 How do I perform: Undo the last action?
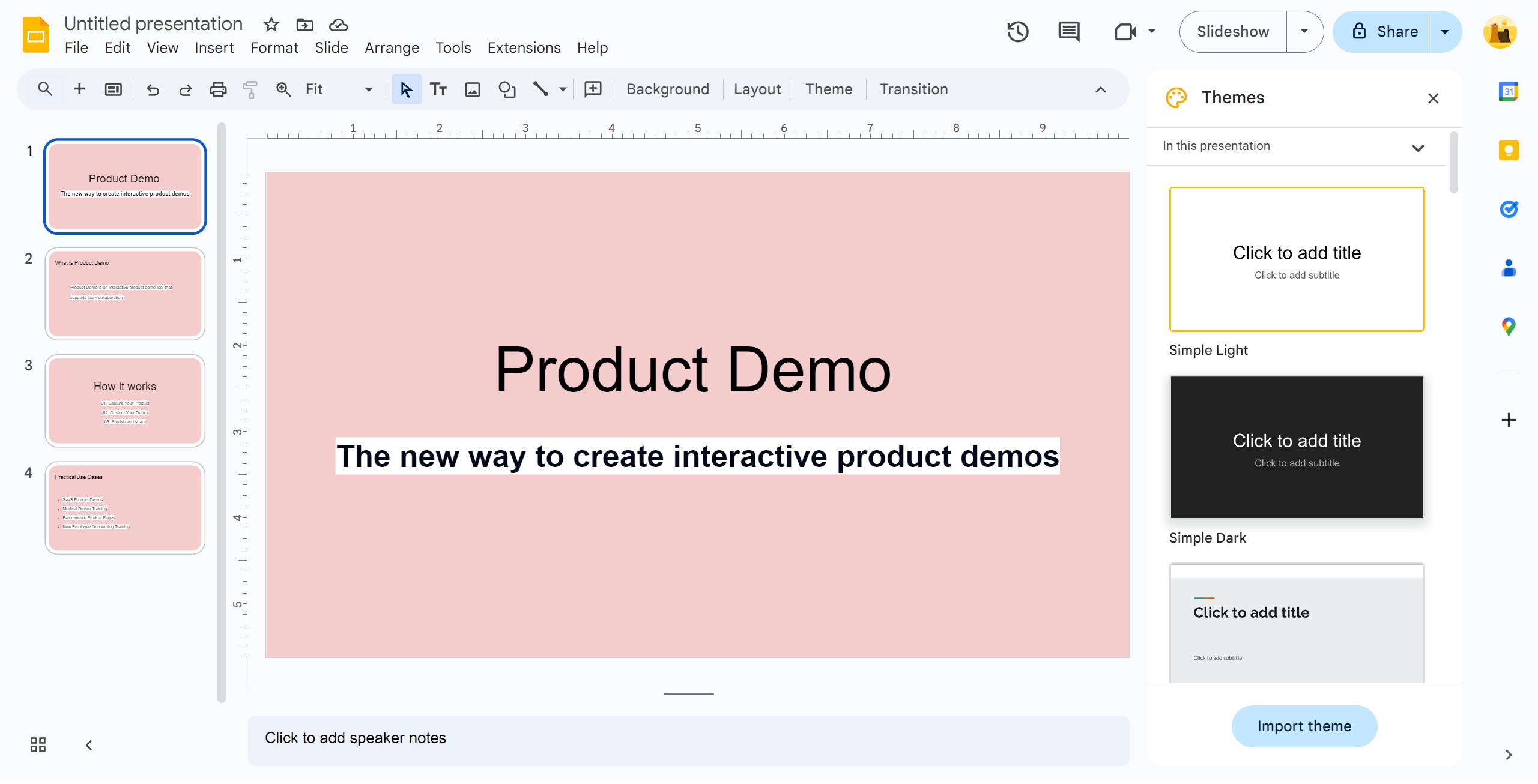click(x=153, y=89)
